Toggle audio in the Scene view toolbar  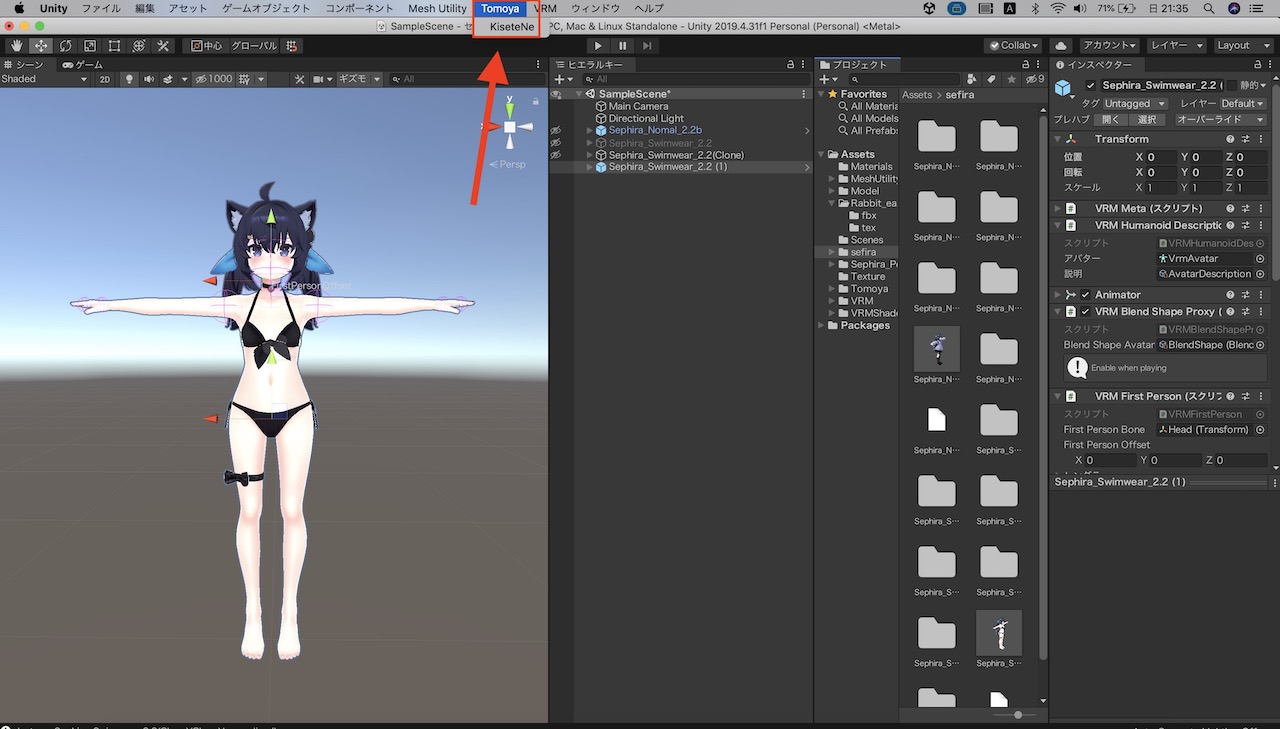pos(149,79)
